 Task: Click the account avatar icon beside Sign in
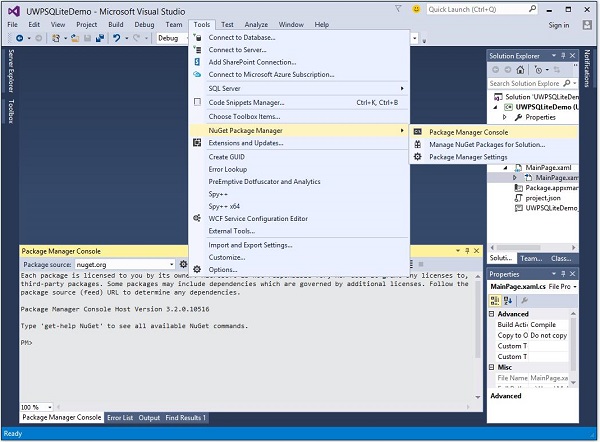587,24
